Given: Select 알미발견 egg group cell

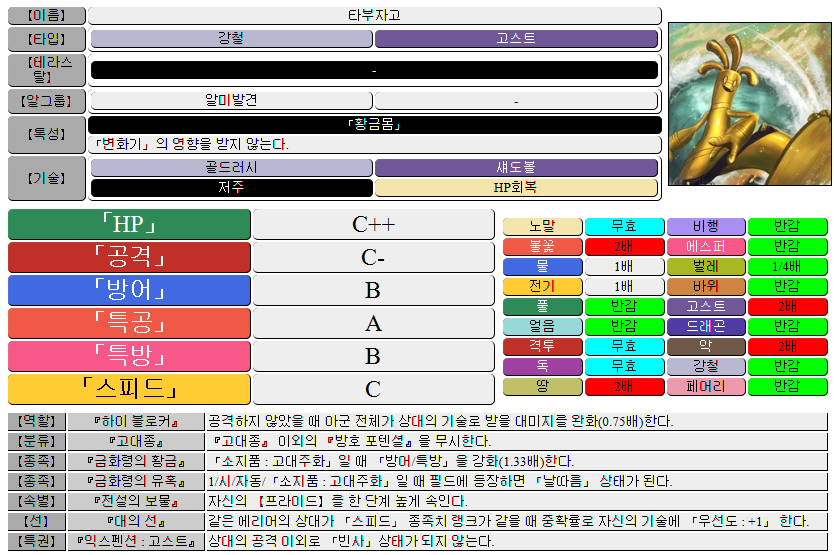Looking at the screenshot, I should point(231,101).
